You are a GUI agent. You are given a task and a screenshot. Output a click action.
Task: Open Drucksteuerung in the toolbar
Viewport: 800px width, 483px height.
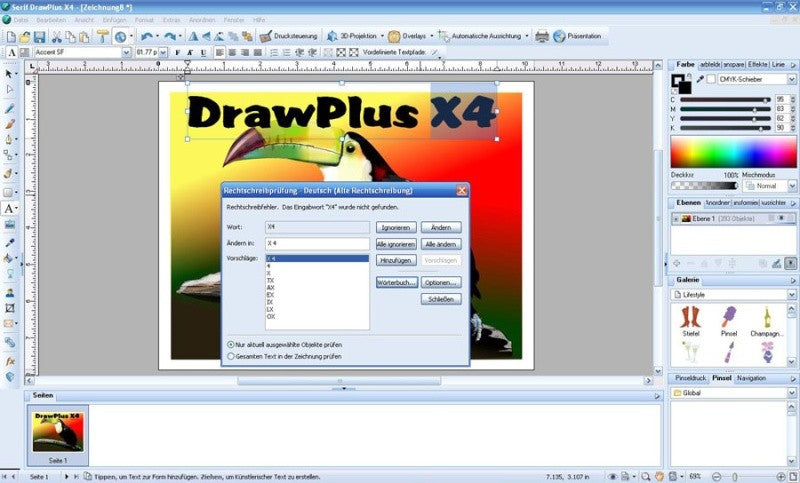coord(288,36)
